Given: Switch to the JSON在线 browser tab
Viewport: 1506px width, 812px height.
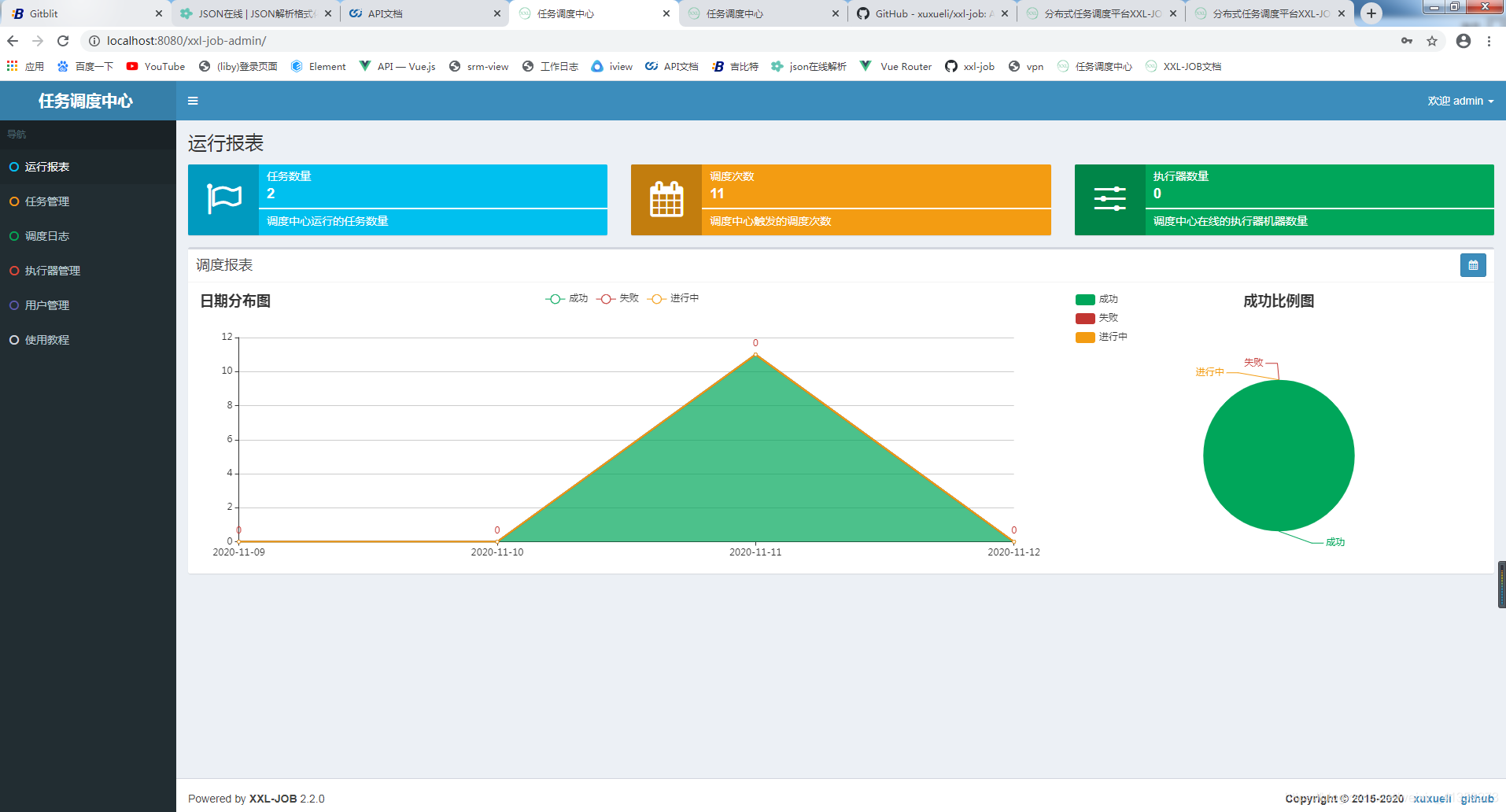Looking at the screenshot, I should (x=254, y=13).
